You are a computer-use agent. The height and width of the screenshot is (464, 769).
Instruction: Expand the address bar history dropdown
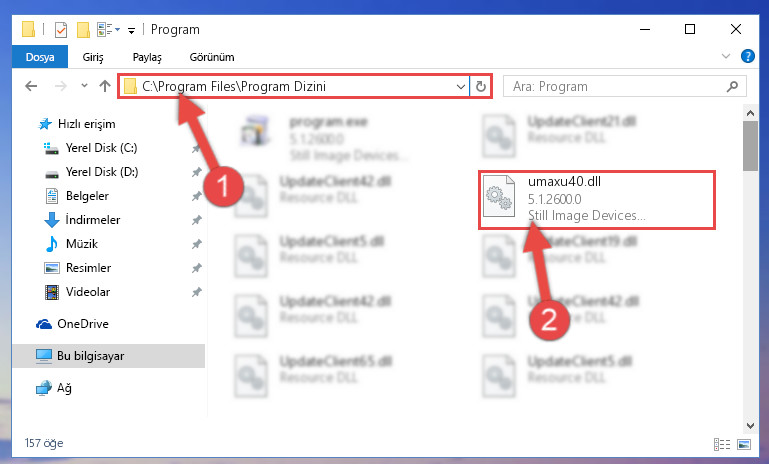(x=461, y=87)
